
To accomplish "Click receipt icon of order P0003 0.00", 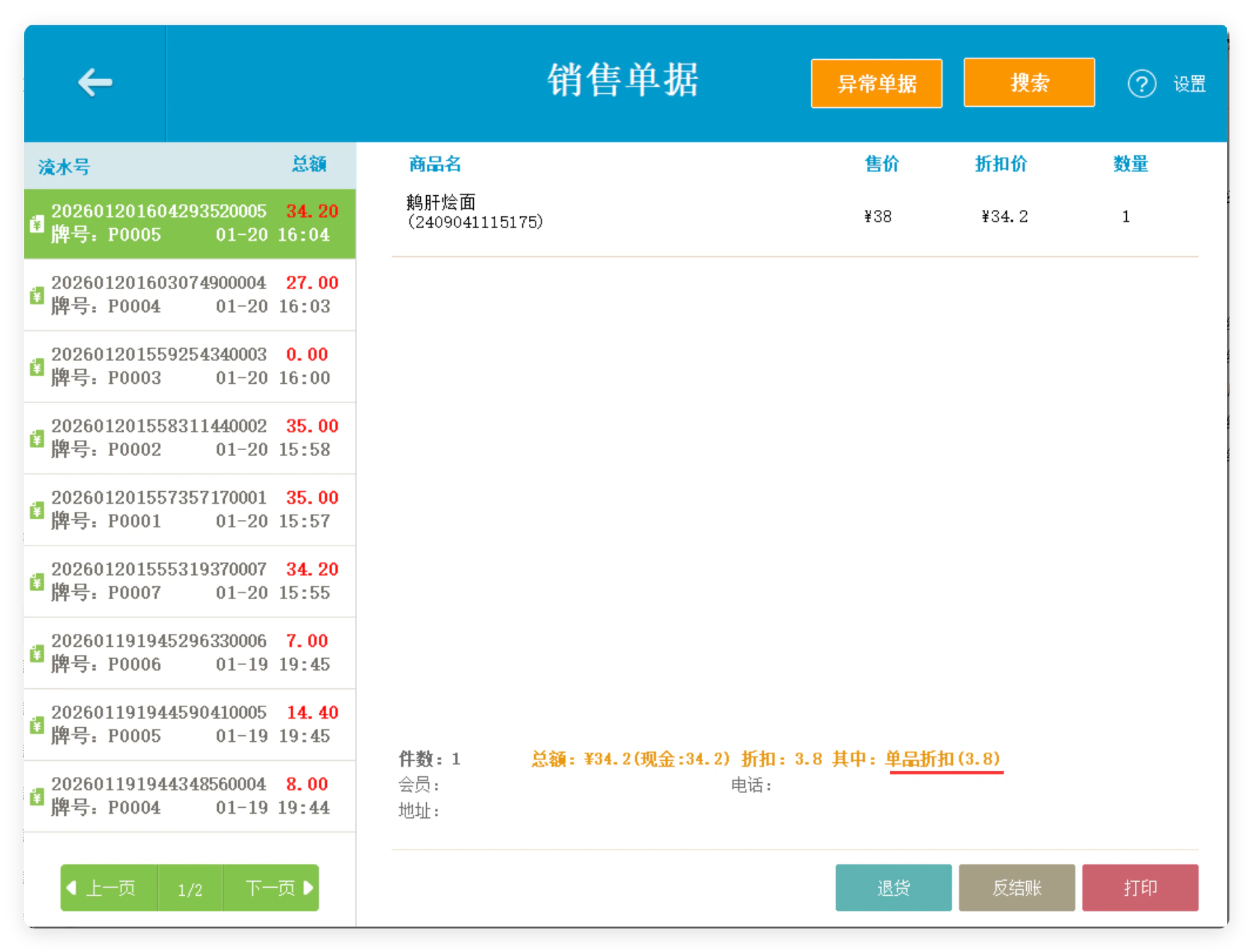I will [37, 367].
